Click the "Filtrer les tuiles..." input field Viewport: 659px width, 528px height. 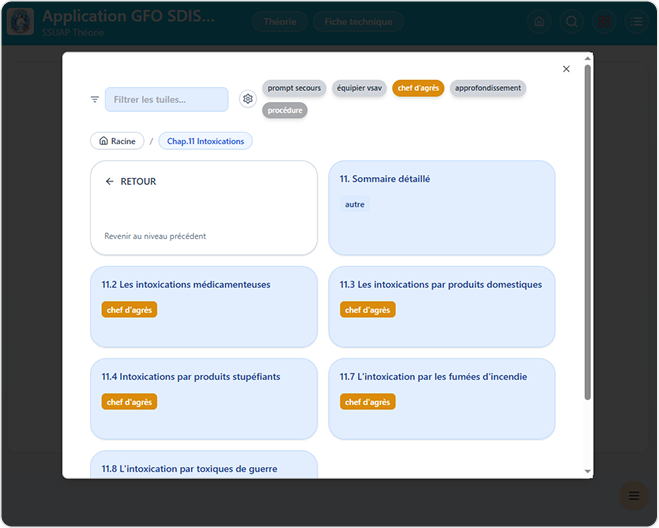166,99
